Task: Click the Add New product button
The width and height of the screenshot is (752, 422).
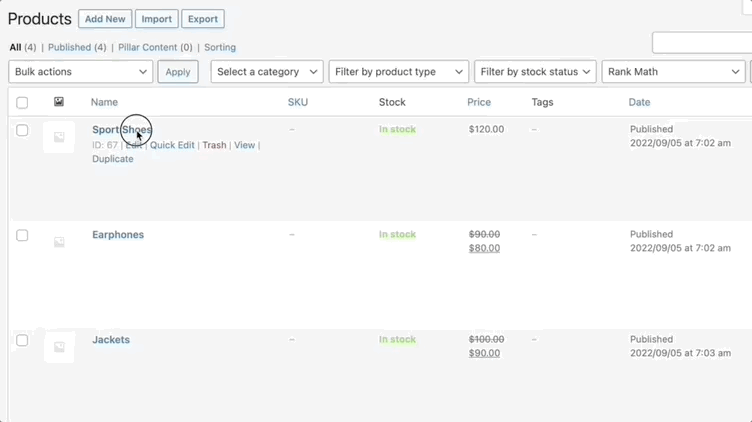Action: point(105,19)
